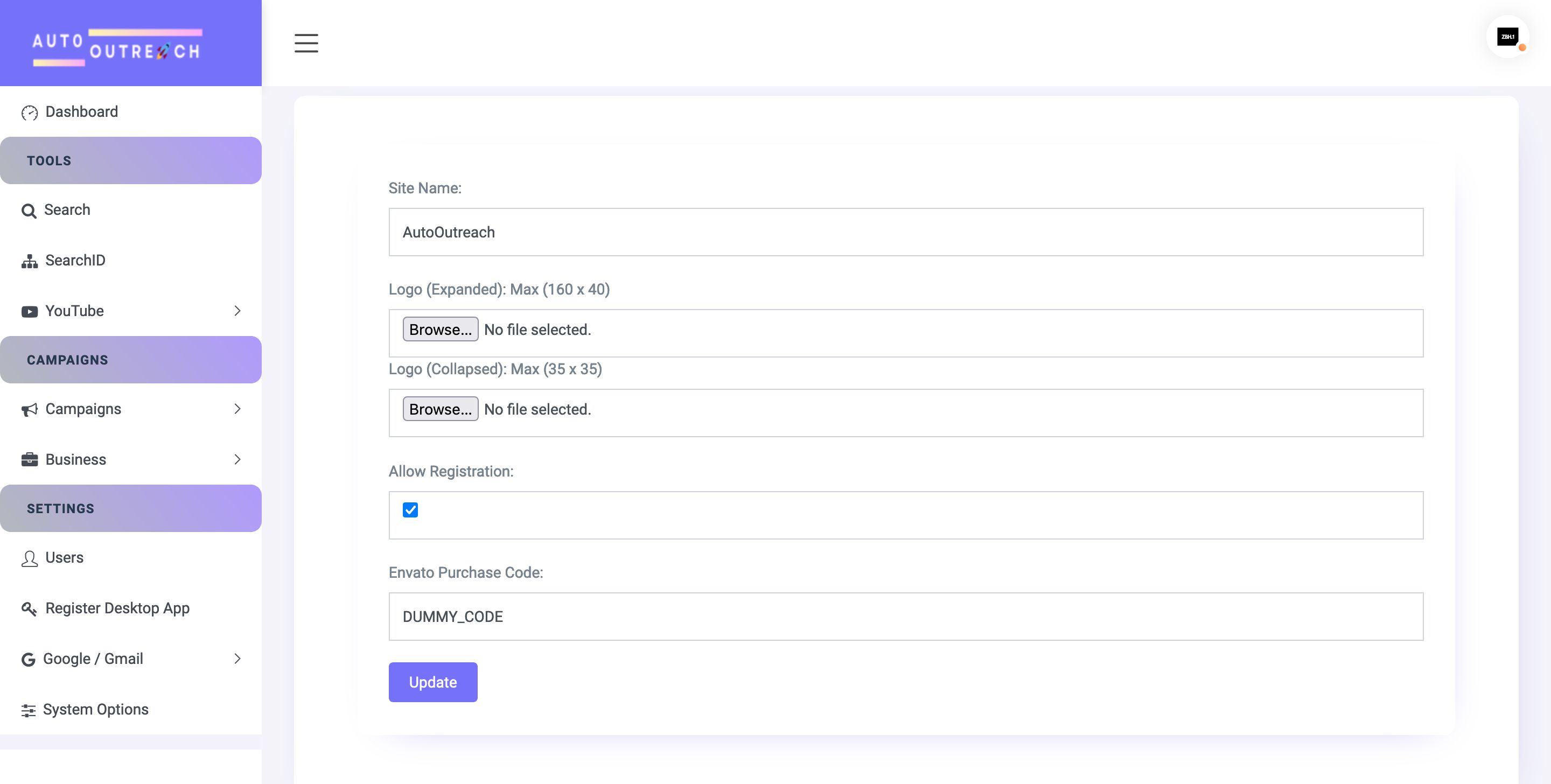Image resolution: width=1551 pixels, height=784 pixels.
Task: Click the System Options sliders icon
Action: point(29,711)
